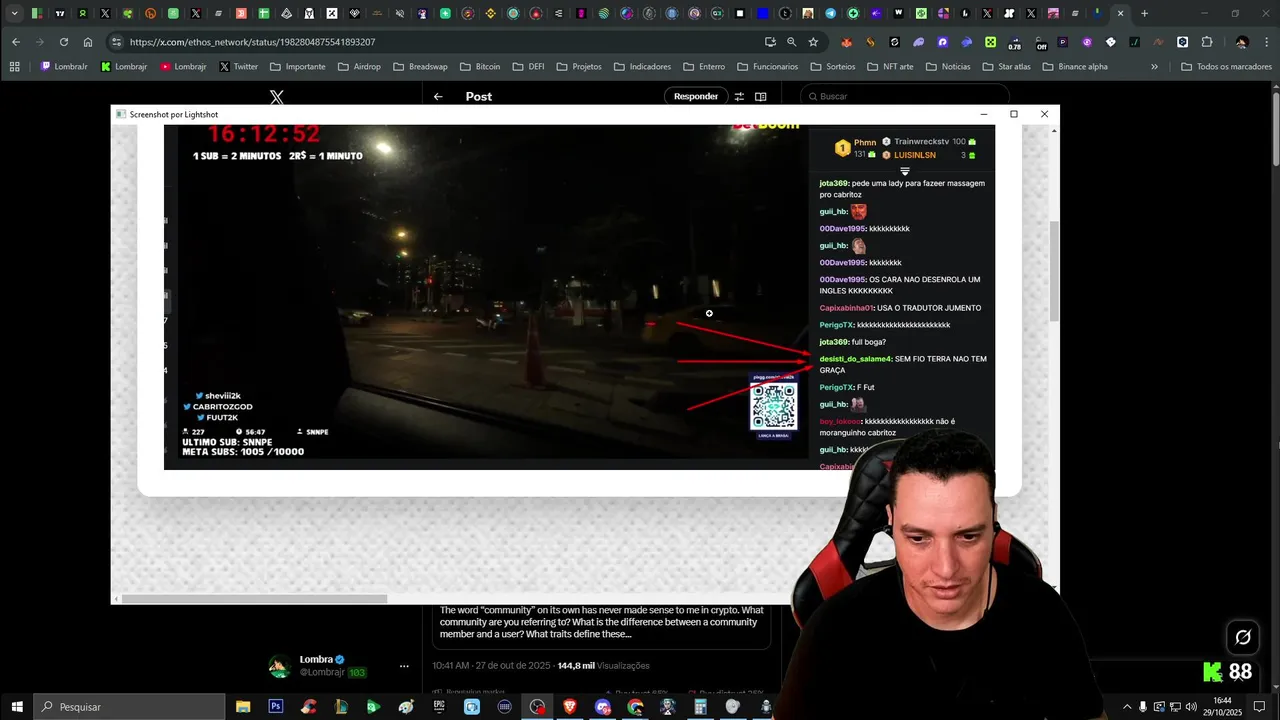
Task: Click Trainwreckstv in chat leaderboard
Action: 921,142
